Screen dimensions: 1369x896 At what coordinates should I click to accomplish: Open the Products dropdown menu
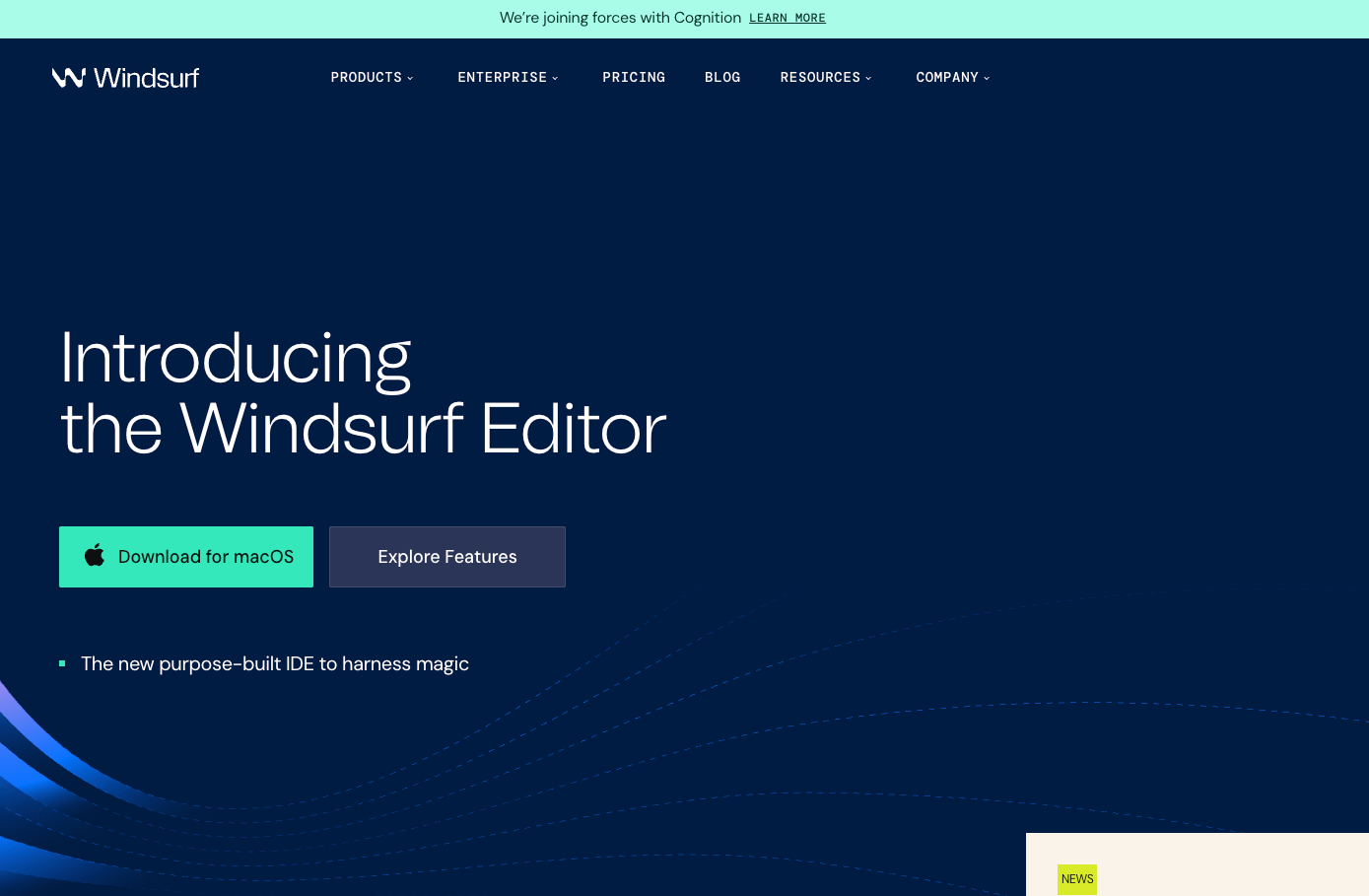click(x=372, y=77)
